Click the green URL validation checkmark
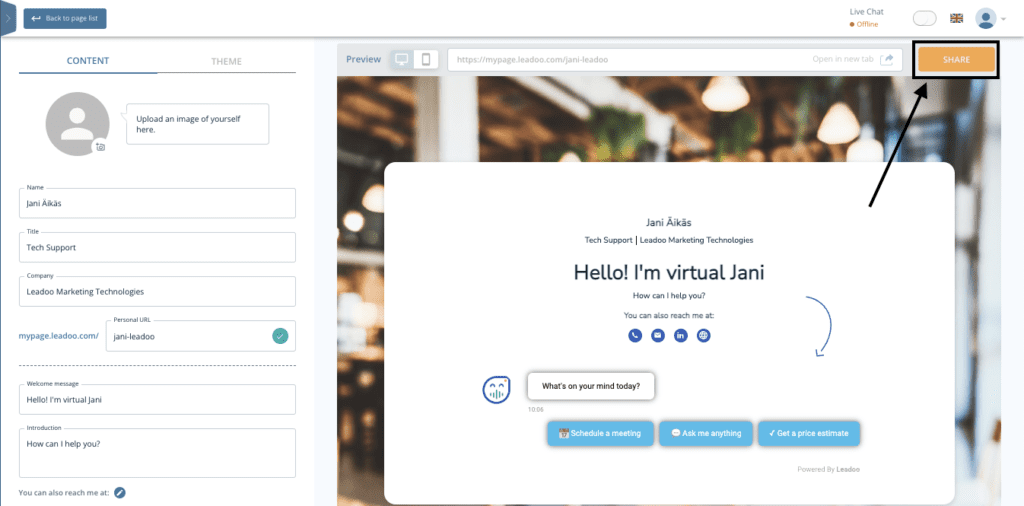The width and height of the screenshot is (1024, 506). [281, 336]
